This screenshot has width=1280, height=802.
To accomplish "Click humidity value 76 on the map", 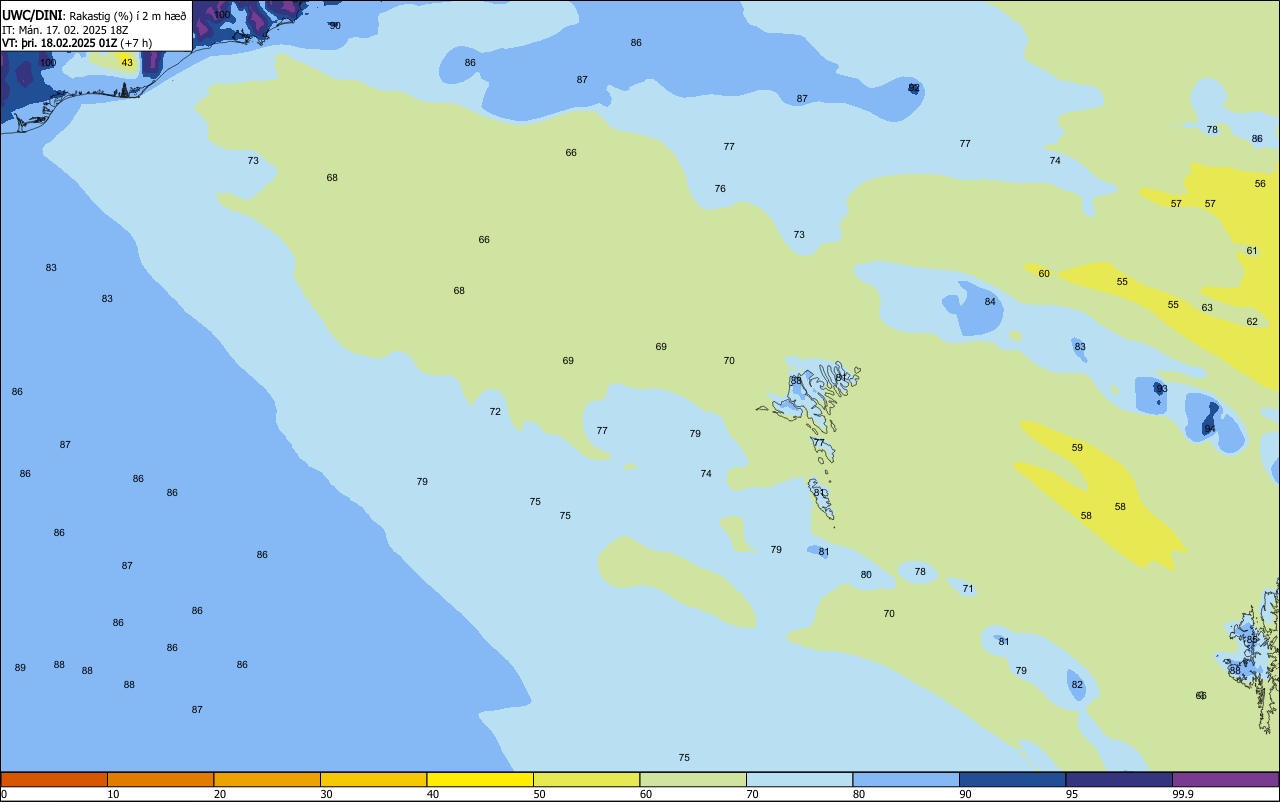I will [x=720, y=189].
